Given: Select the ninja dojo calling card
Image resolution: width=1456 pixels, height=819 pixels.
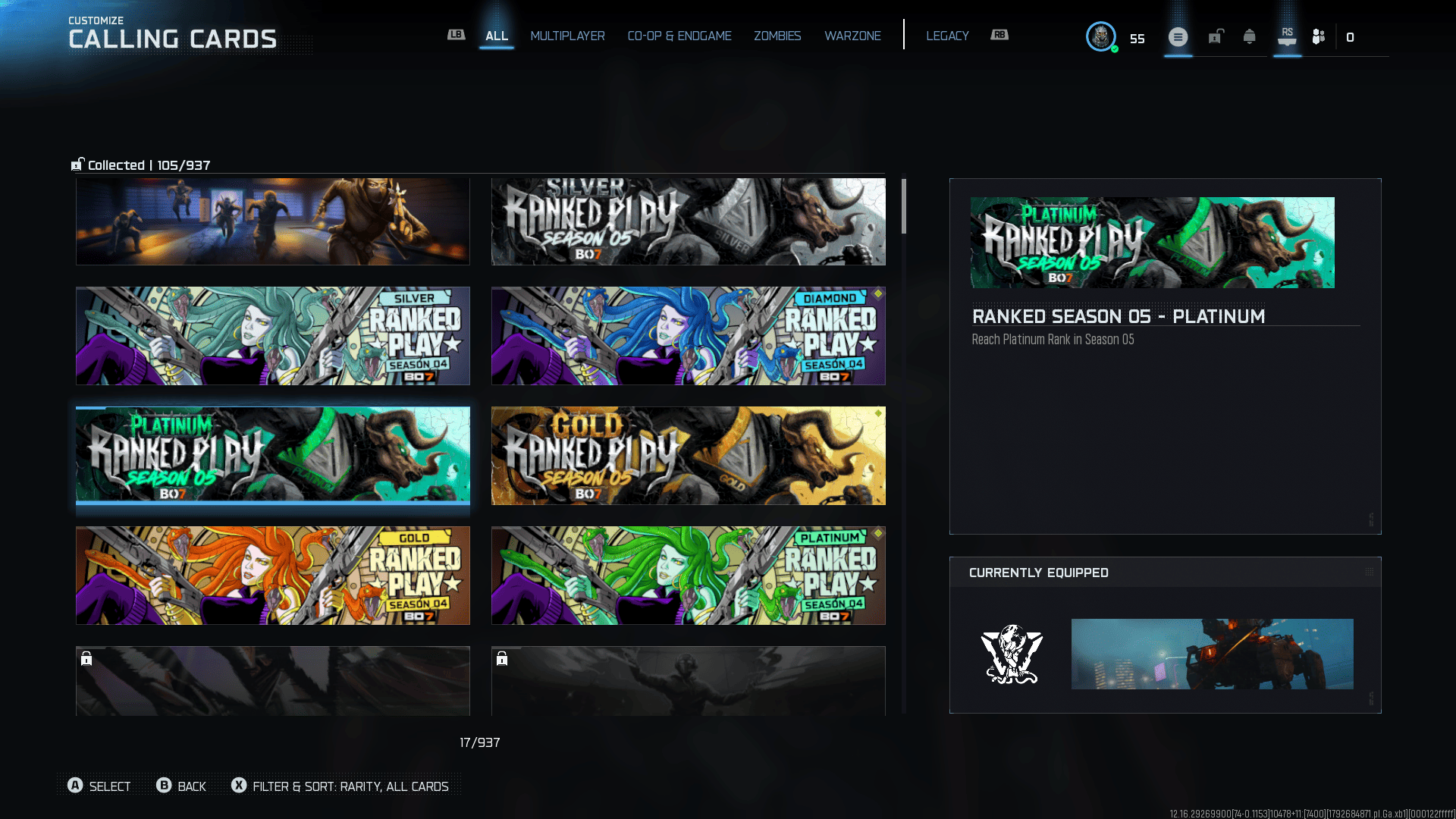Looking at the screenshot, I should tap(273, 221).
